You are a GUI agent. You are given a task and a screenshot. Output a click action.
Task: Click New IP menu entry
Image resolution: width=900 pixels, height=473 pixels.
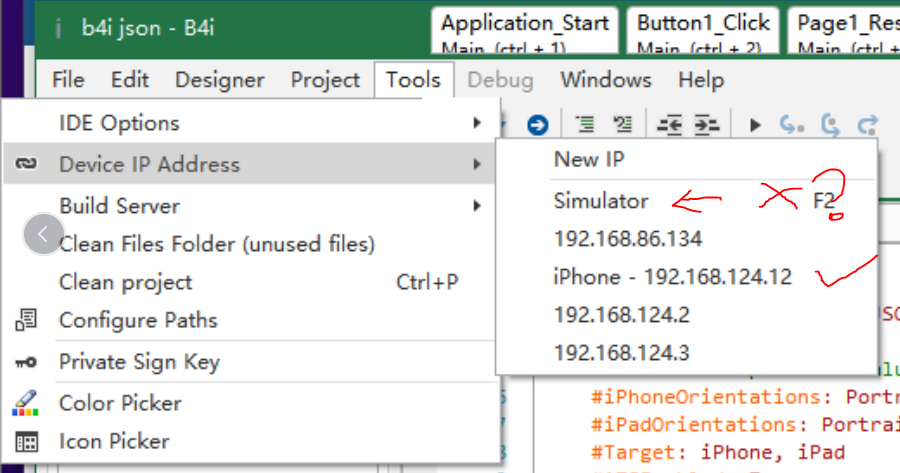pyautogui.click(x=589, y=159)
